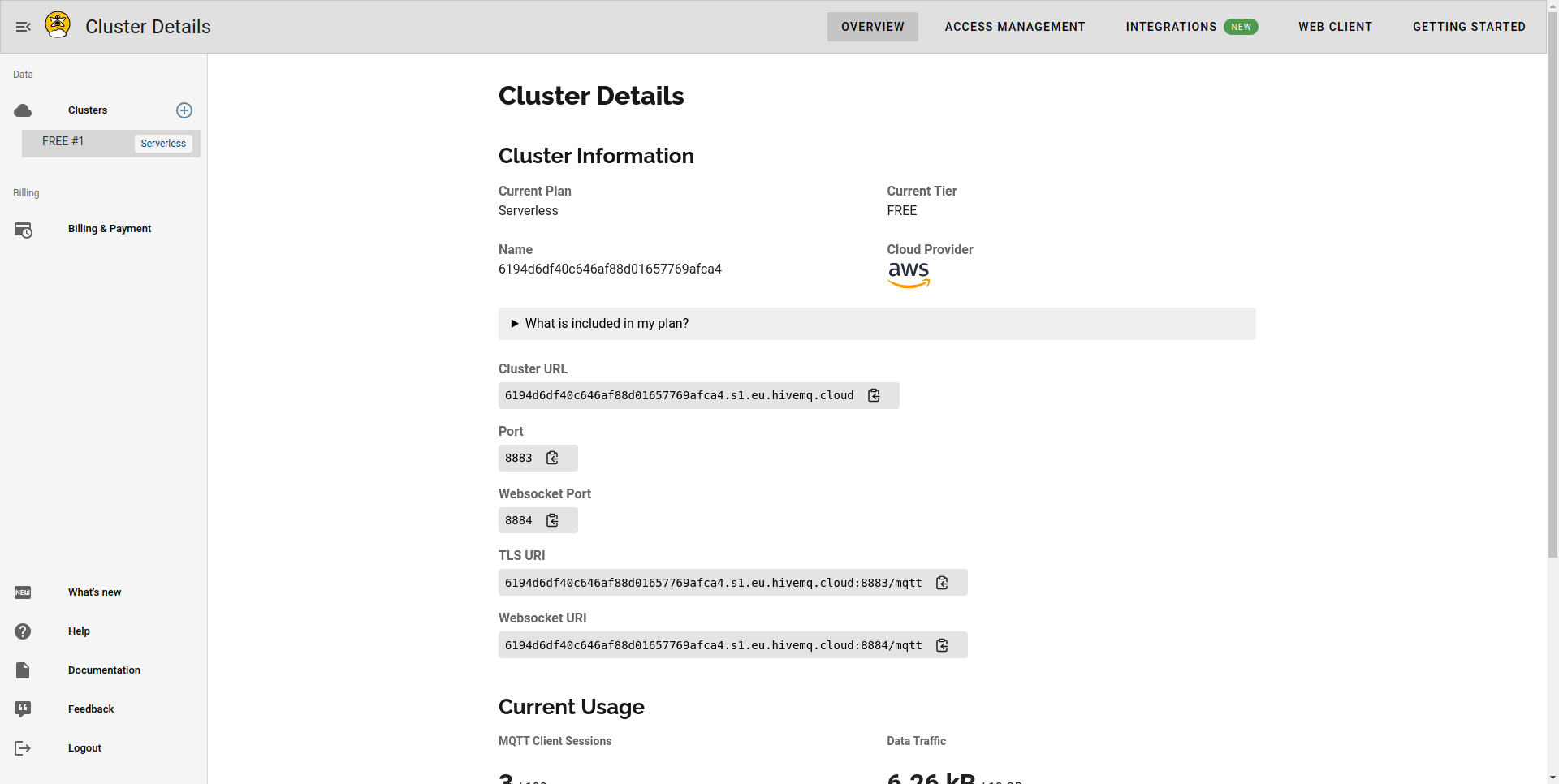Open the Getting Started tab
The image size is (1559, 784).
tap(1469, 27)
